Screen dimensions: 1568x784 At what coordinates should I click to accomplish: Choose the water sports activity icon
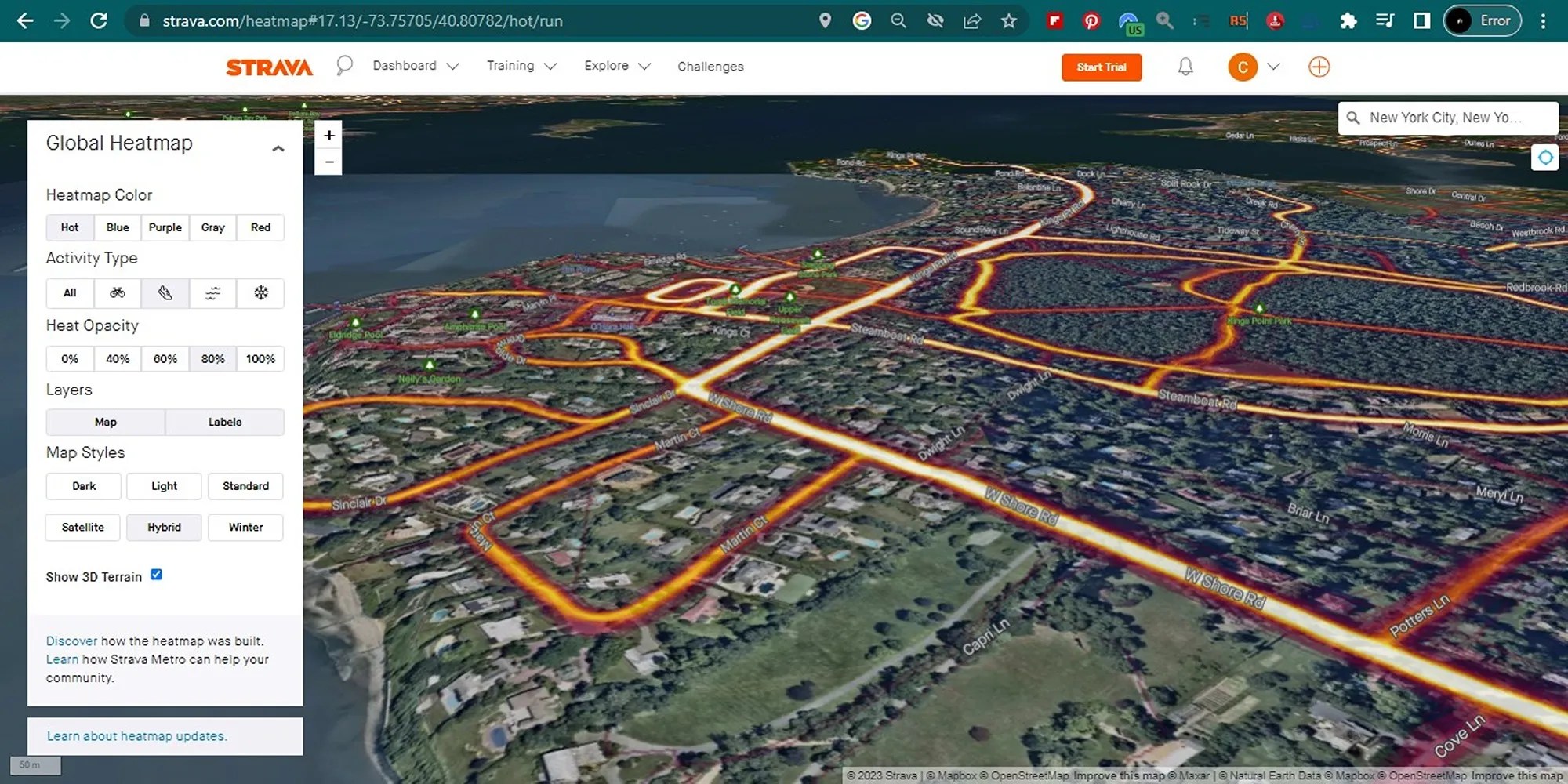(212, 293)
